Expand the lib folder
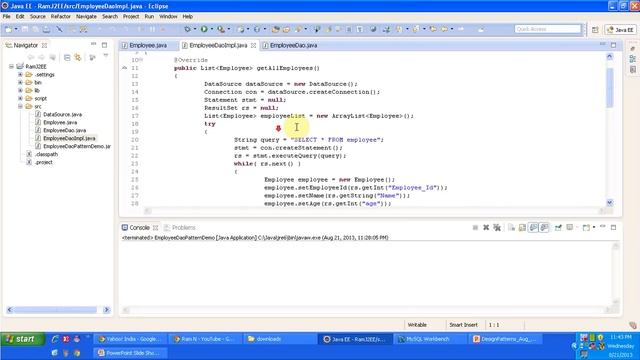Image resolution: width=640 pixels, height=360 pixels. (20, 90)
